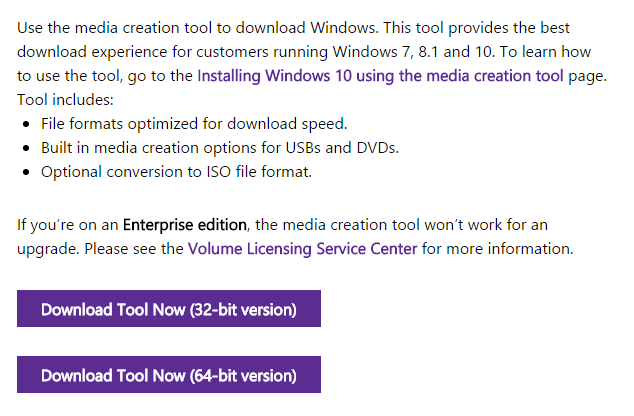
Task: Click the Windows 7, 8.1 and 10 text
Action: tap(412, 52)
